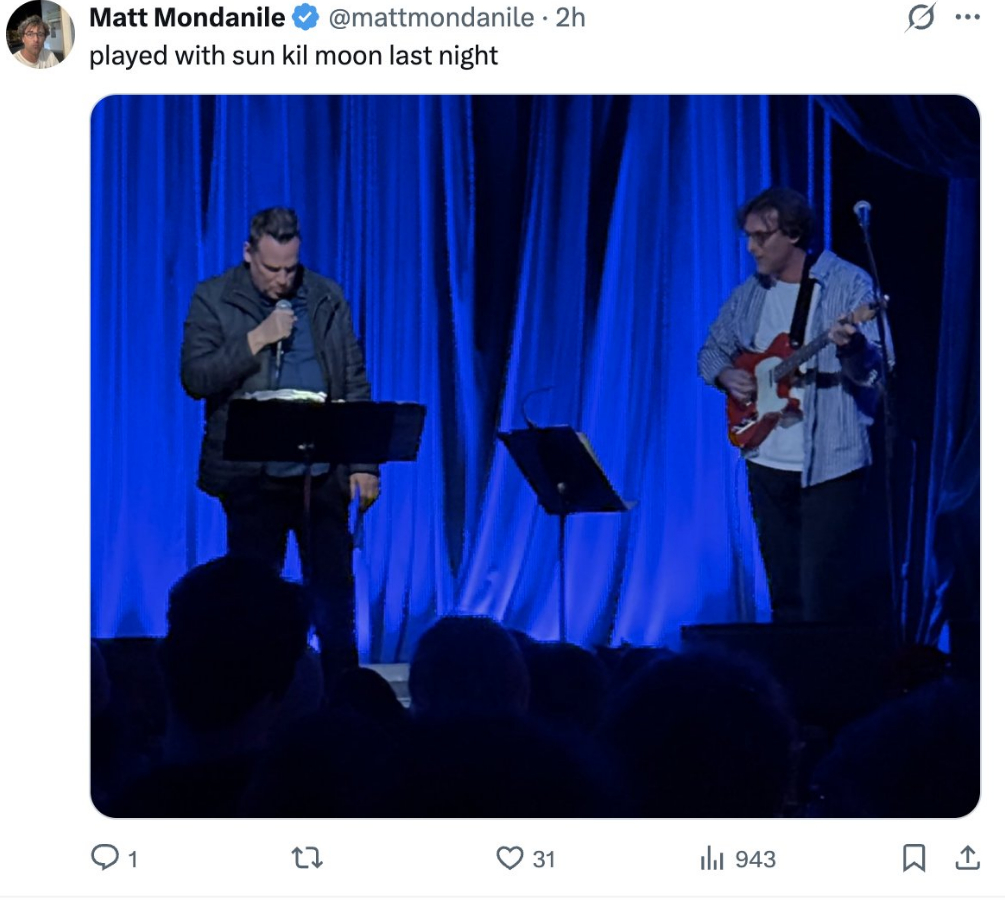Click the blue verified checkmark badge
Screen dimensions: 1005x900
click(304, 18)
